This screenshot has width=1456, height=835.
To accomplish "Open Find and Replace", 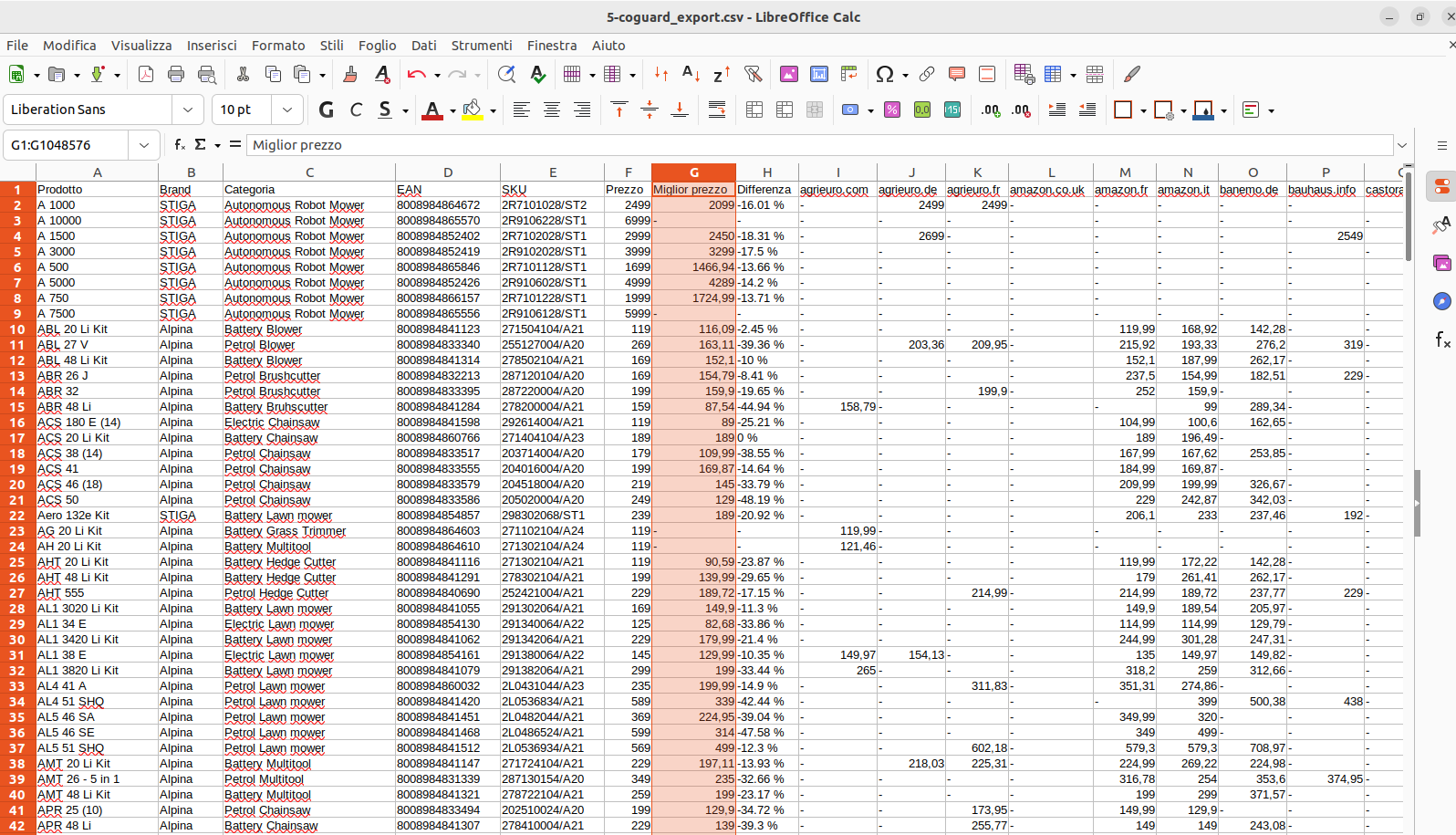I will [x=506, y=74].
